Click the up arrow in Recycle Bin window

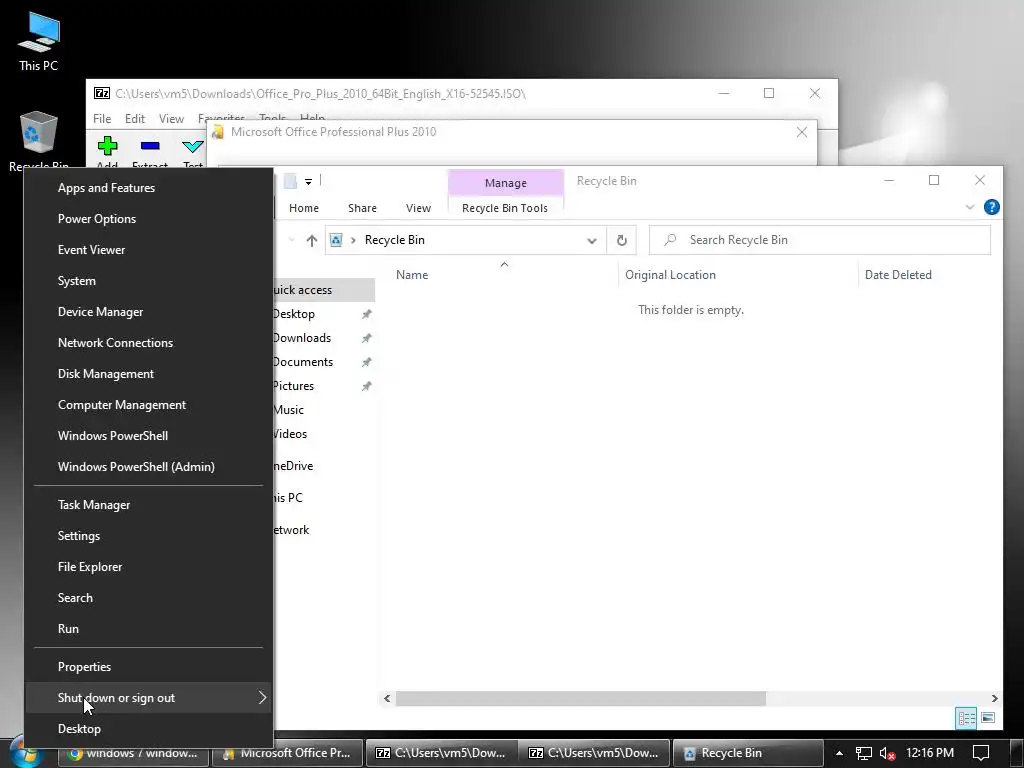point(312,240)
